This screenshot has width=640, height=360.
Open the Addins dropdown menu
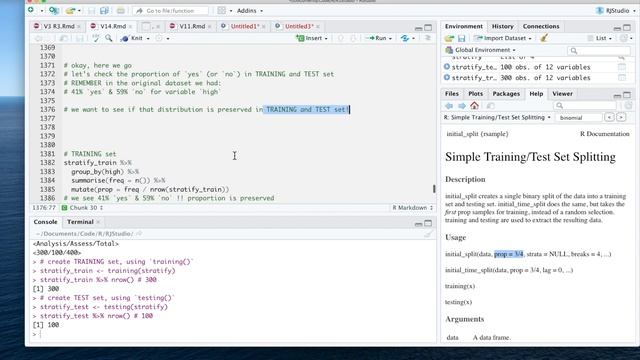(250, 11)
